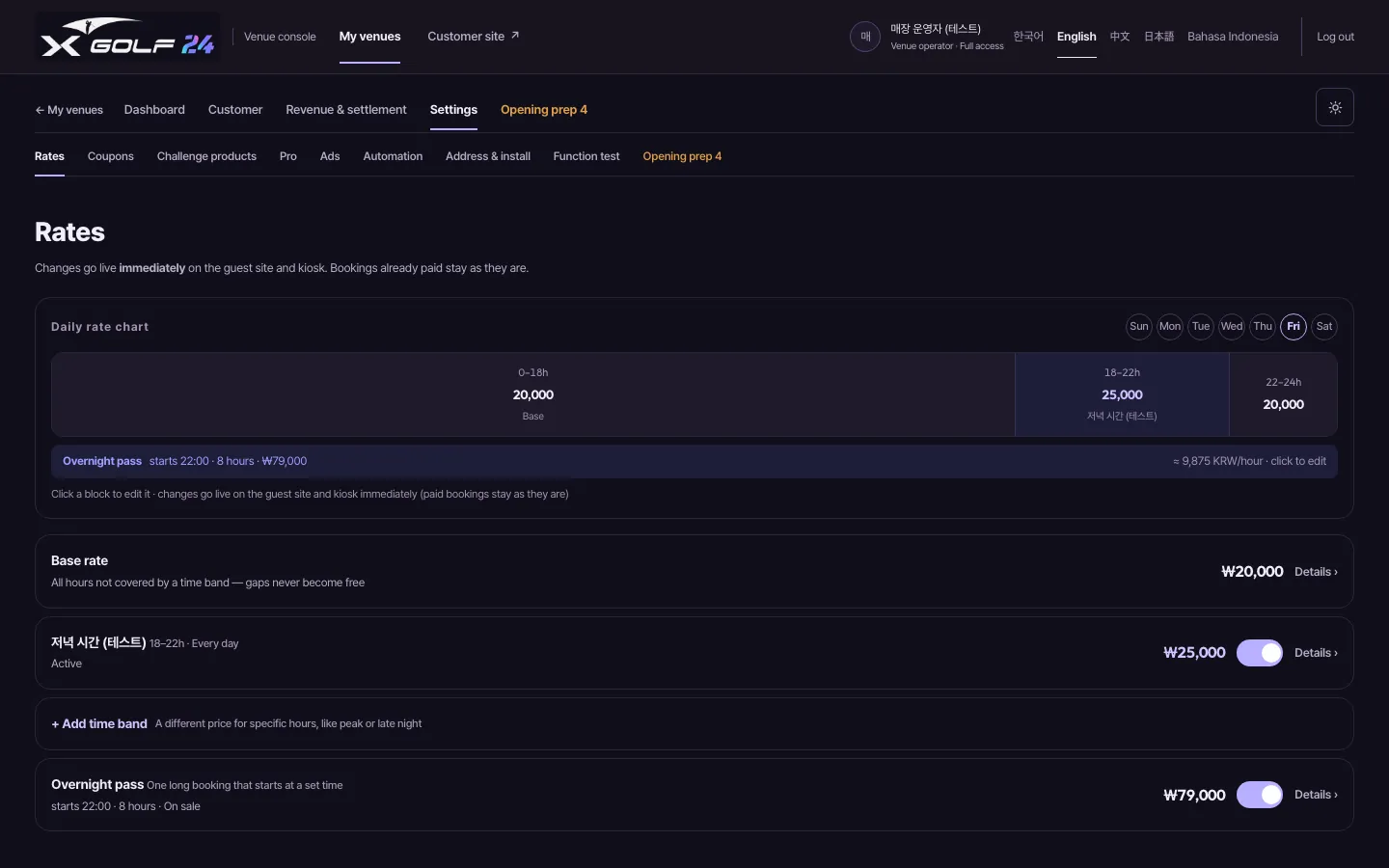
Task: Select Thu in the daily rate chart
Action: [x=1263, y=326]
